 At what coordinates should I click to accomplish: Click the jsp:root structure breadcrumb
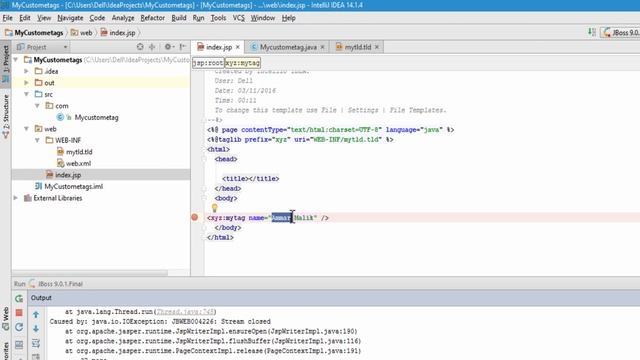tap(208, 63)
